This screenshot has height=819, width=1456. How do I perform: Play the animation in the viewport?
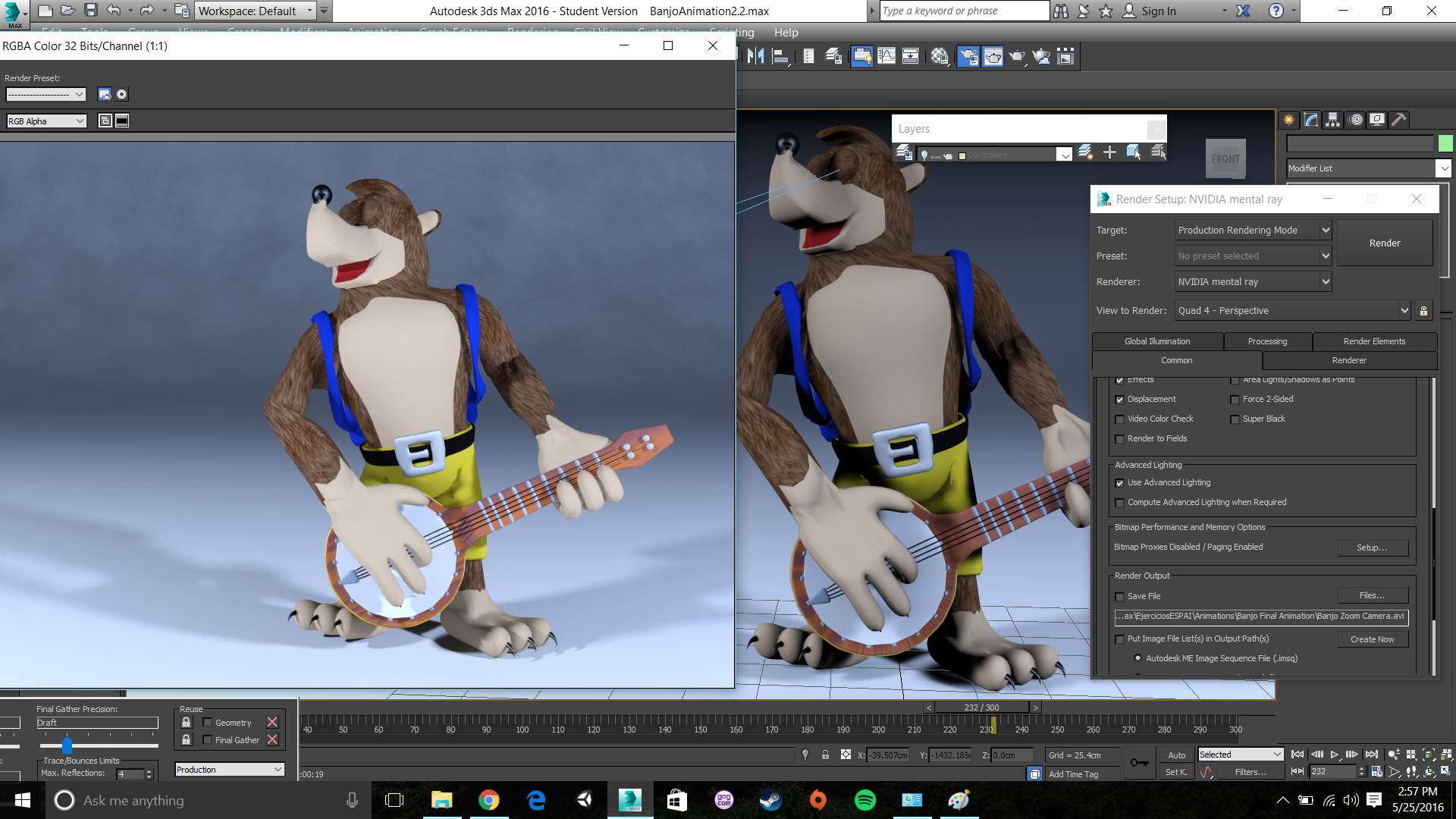[x=1335, y=755]
